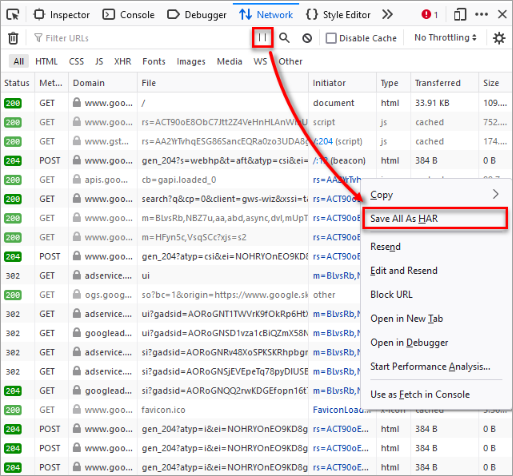Close the developer tools panel
The image size is (513, 476).
click(x=502, y=14)
